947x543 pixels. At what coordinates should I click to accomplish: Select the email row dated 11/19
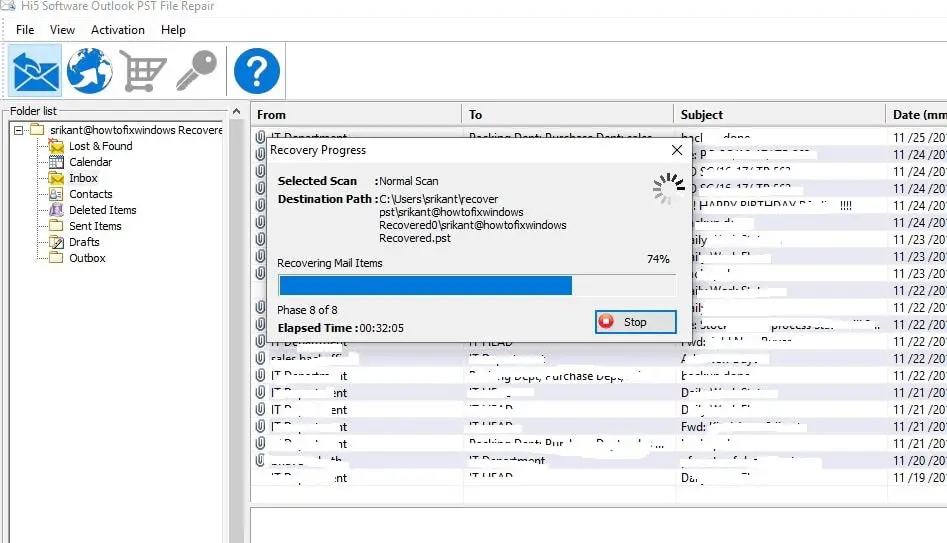599,478
